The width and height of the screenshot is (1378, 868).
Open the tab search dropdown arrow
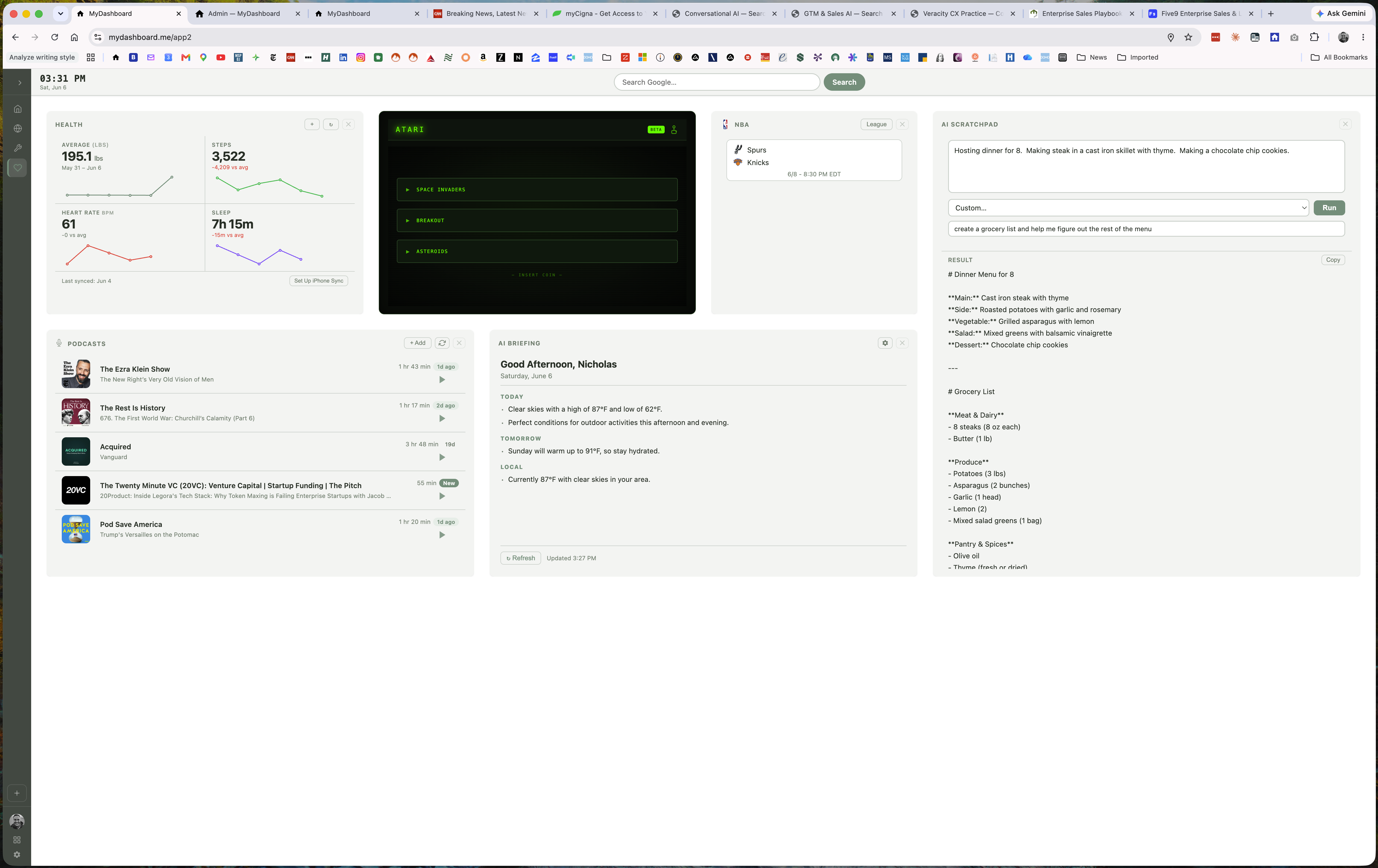coord(61,14)
